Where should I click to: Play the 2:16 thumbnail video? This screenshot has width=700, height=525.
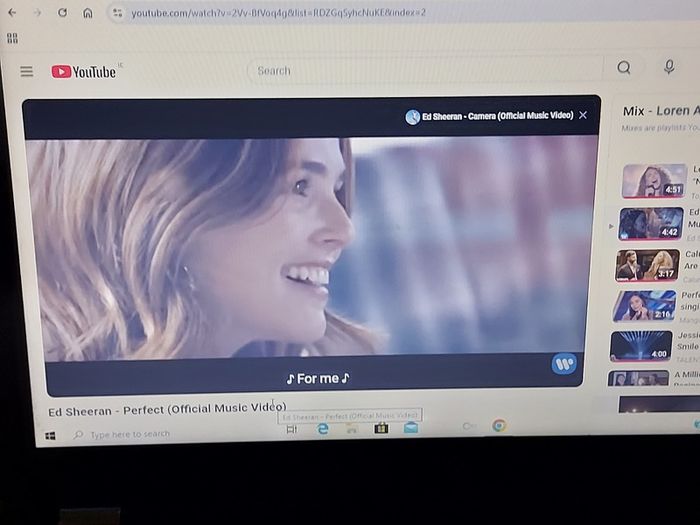click(x=644, y=306)
